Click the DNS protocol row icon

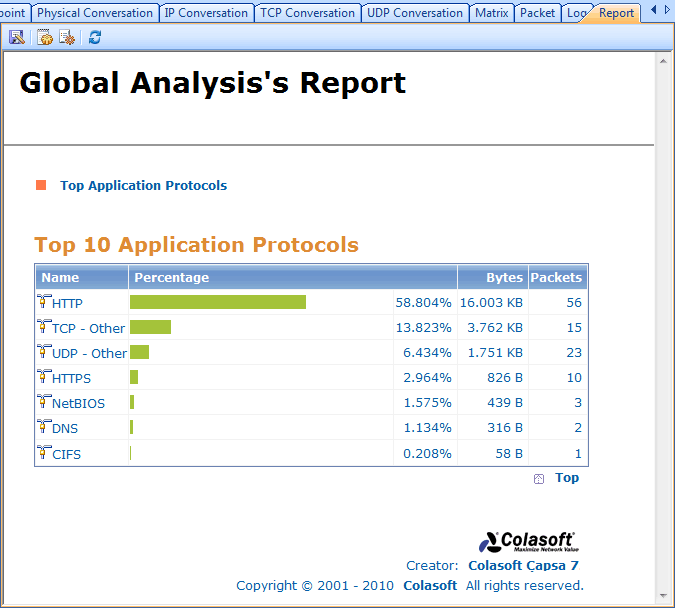click(43, 426)
